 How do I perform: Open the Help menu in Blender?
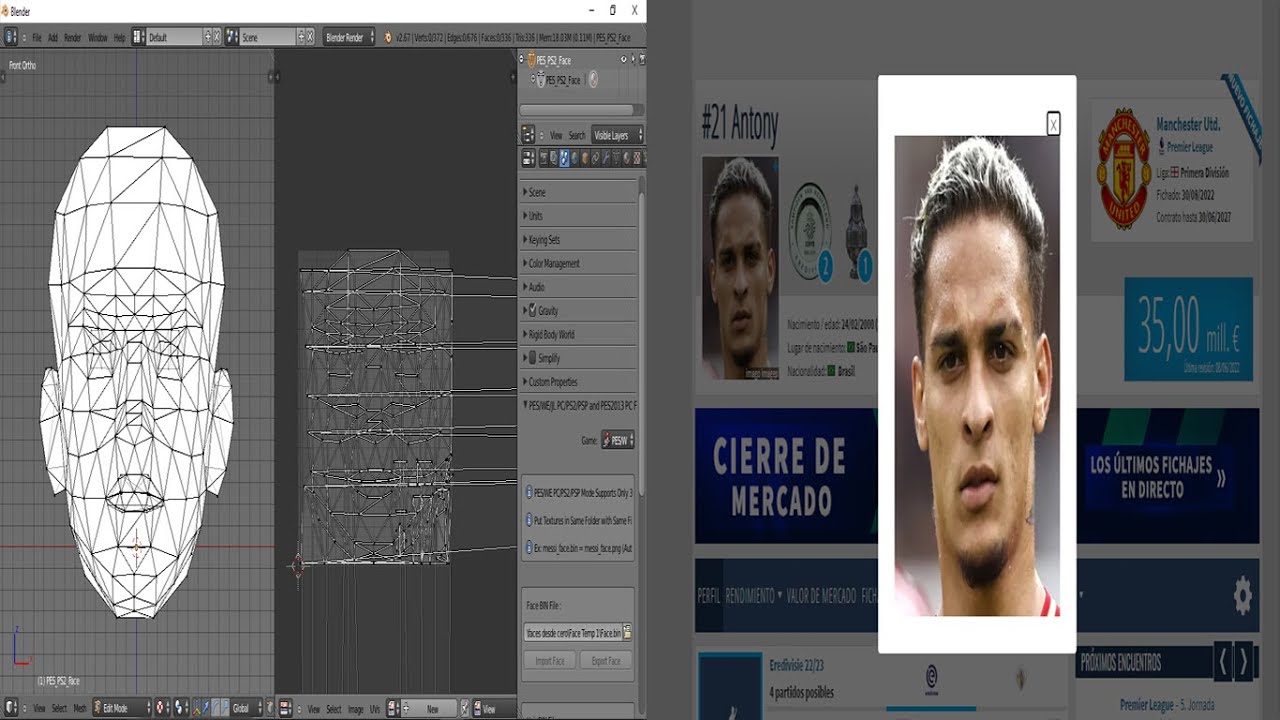119,37
